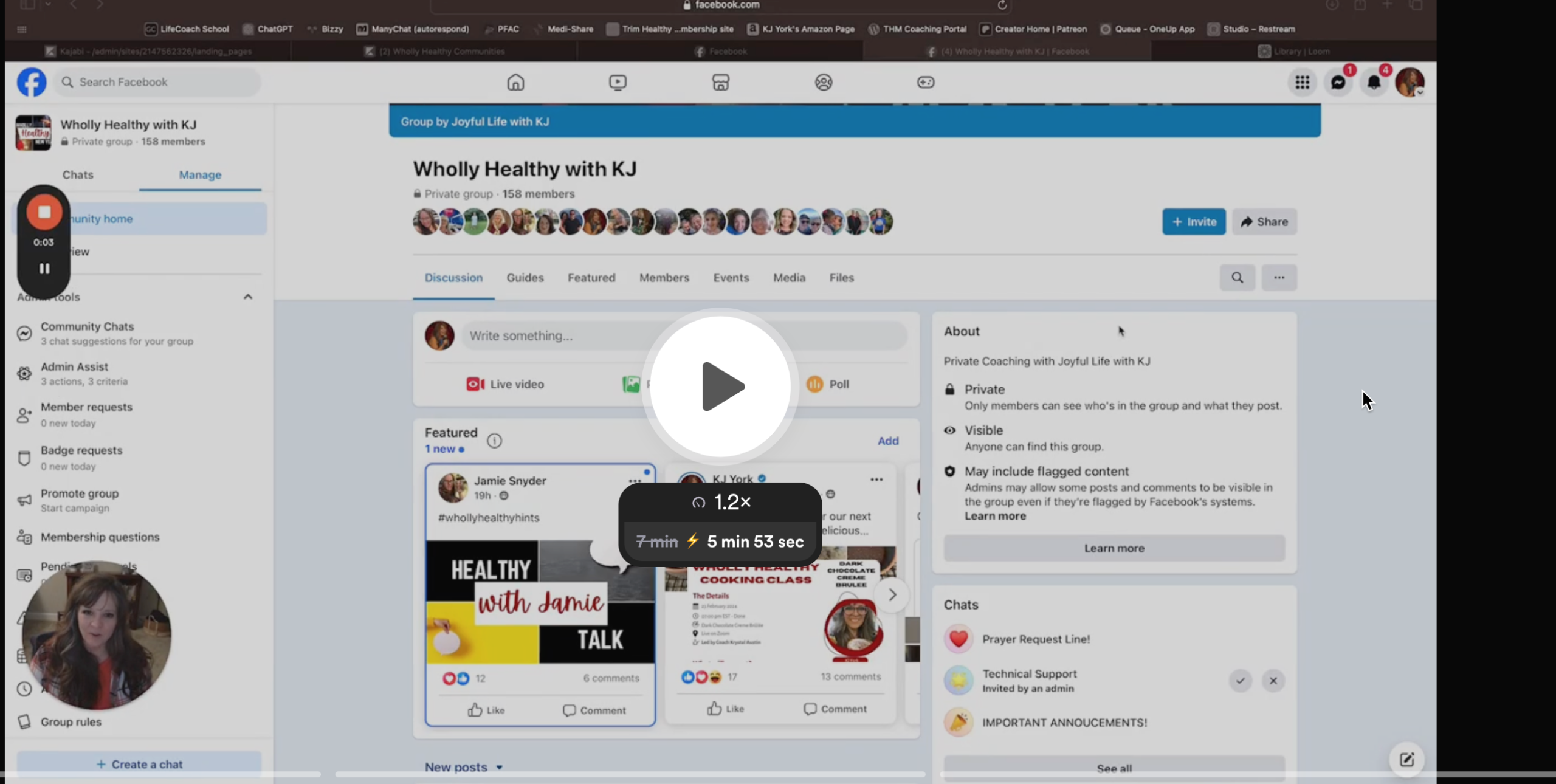Pause the recording timer
Screen dimensions: 1556x784
pyautogui.click(x=44, y=269)
